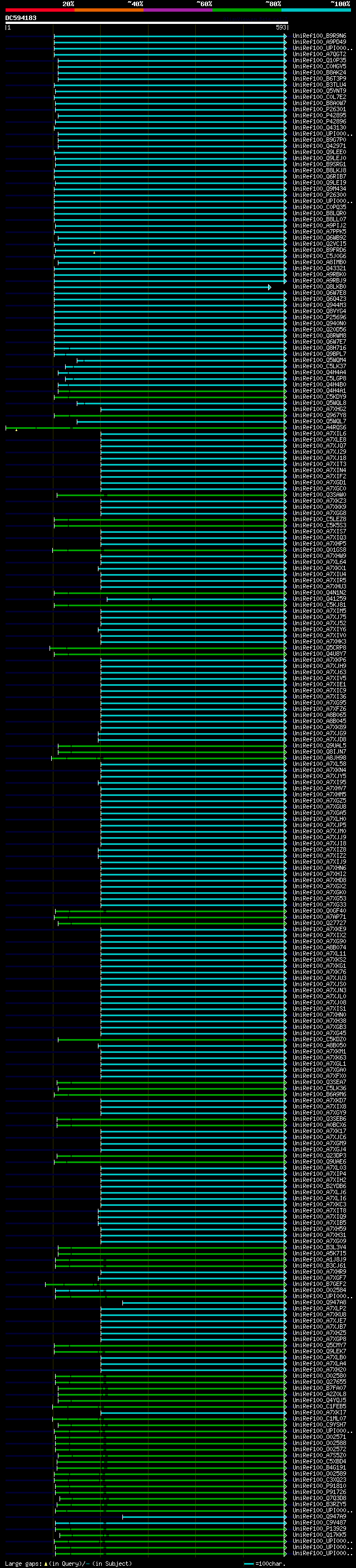Select hit label UniRef100_Q43321
This screenshot has width=356, height=1568.
[319, 268]
